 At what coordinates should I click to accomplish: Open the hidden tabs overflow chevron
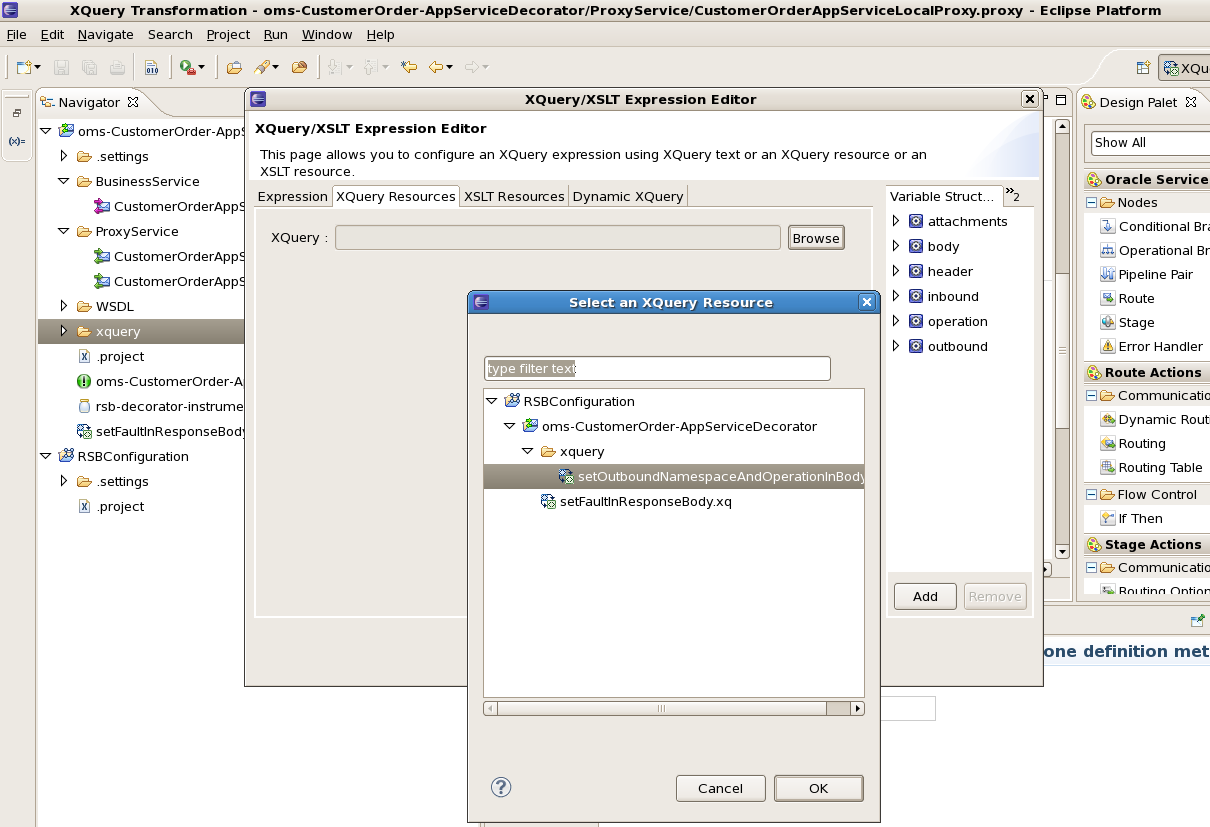pos(1012,195)
